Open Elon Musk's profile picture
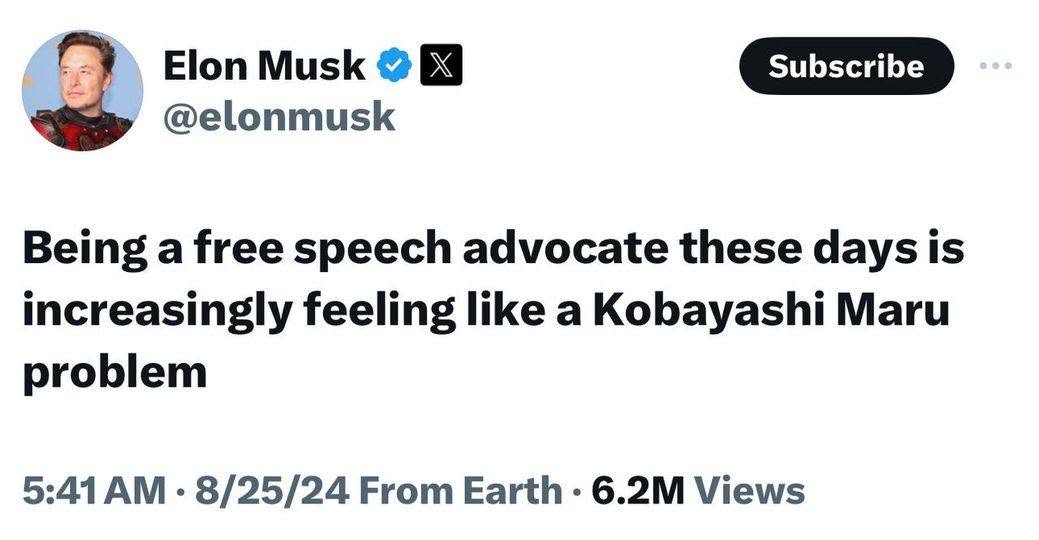Viewport: 1039px width, 540px height. coord(81,90)
